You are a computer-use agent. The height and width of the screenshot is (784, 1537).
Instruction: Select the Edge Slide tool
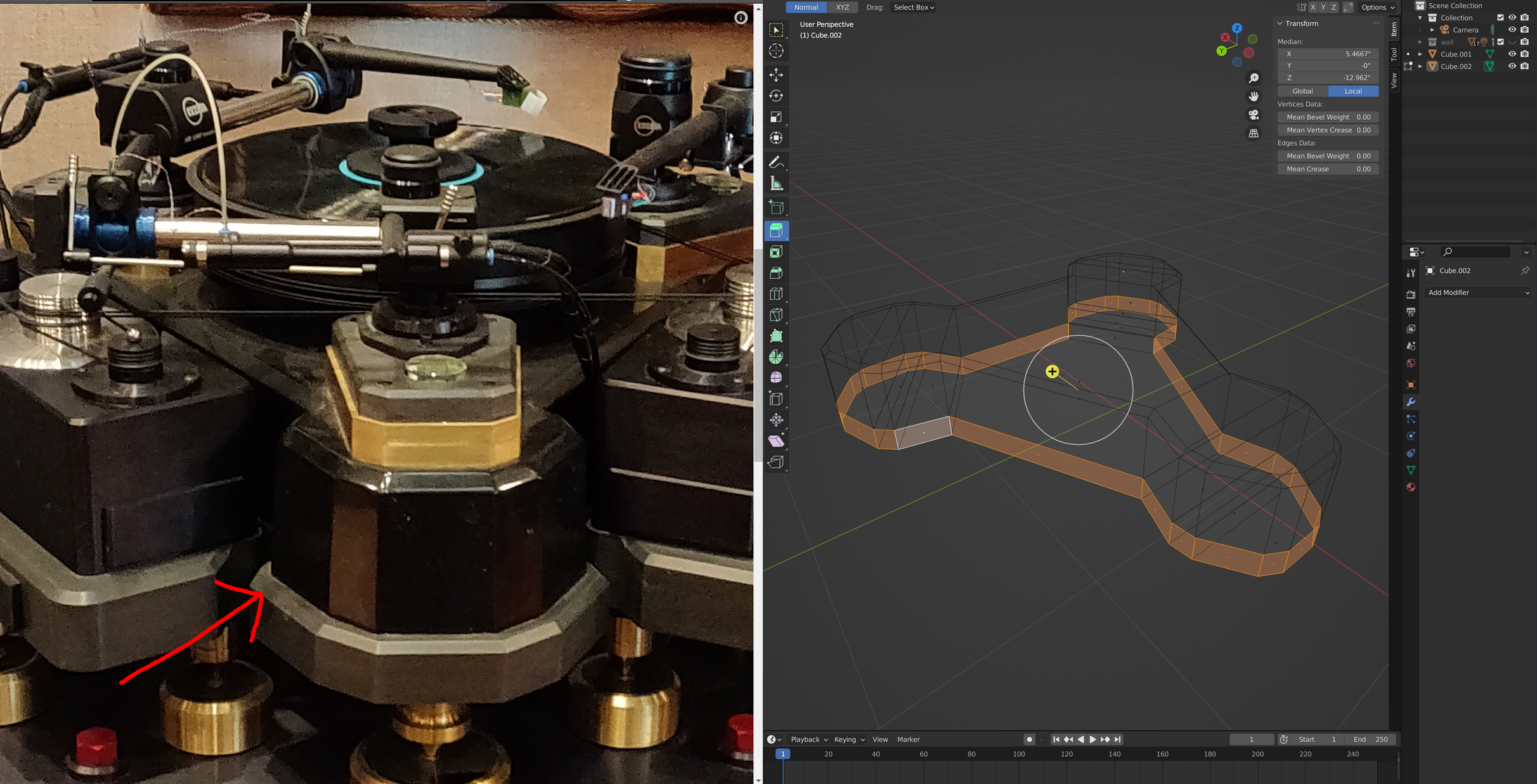(x=776, y=399)
